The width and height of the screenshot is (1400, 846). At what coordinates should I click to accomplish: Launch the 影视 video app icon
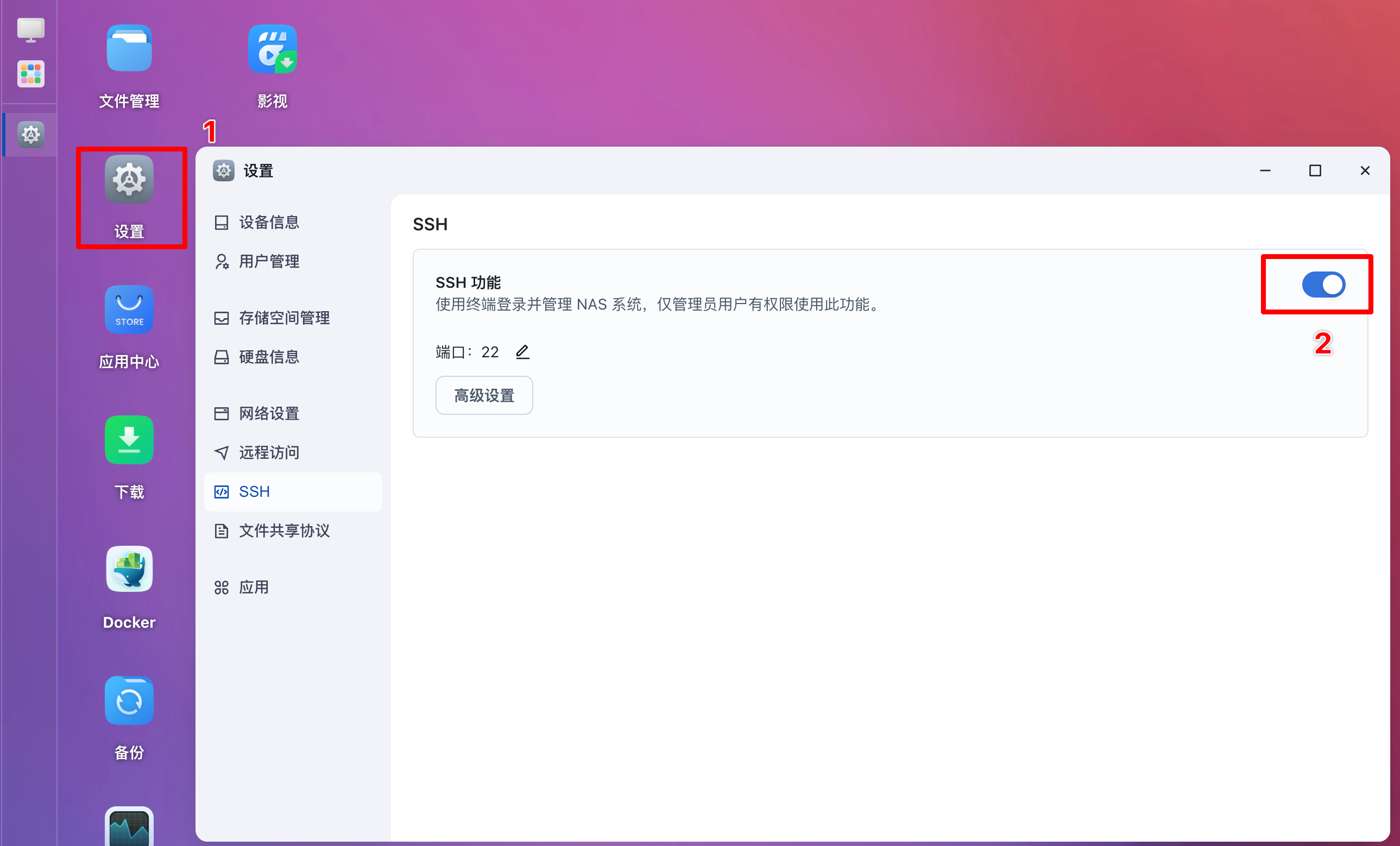(x=272, y=49)
